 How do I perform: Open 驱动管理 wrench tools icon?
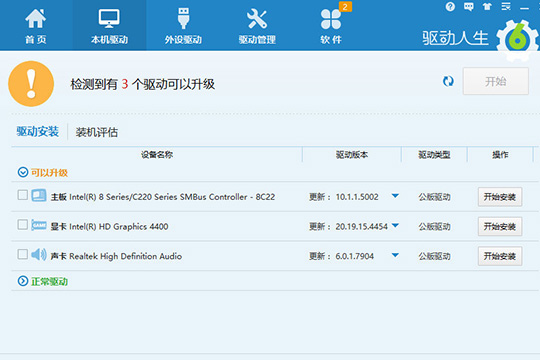point(257,19)
